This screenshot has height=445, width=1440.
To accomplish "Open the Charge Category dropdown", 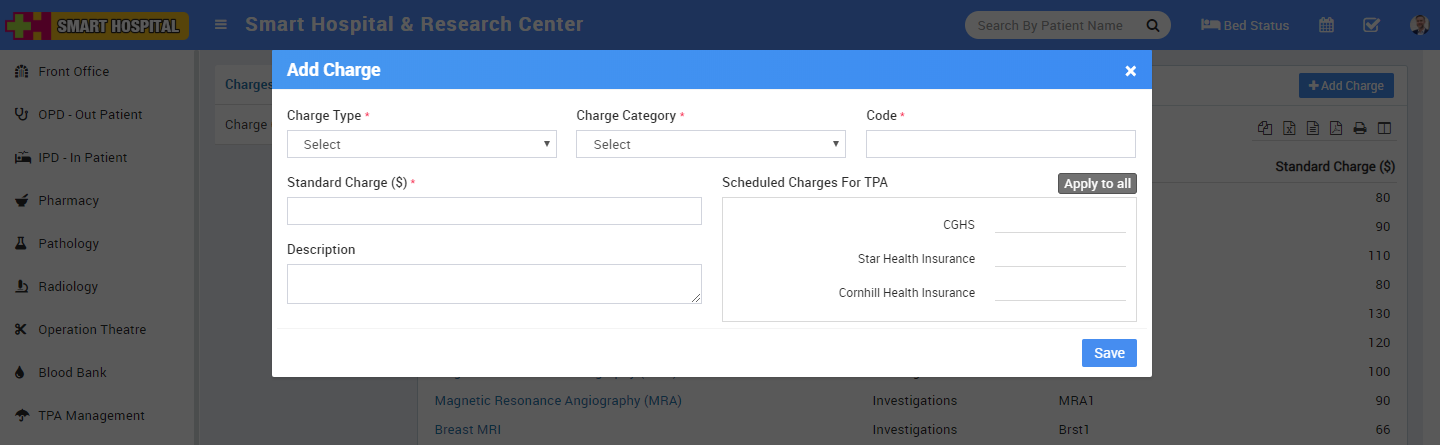I will tap(710, 144).
